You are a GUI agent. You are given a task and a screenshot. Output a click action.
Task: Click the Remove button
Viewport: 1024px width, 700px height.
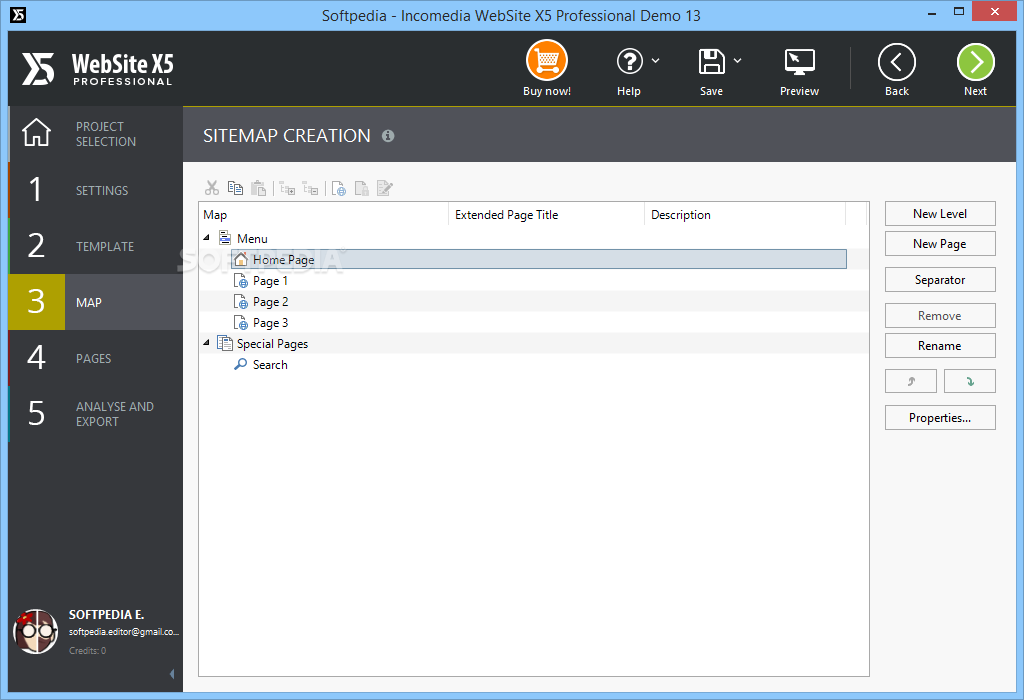coord(940,315)
